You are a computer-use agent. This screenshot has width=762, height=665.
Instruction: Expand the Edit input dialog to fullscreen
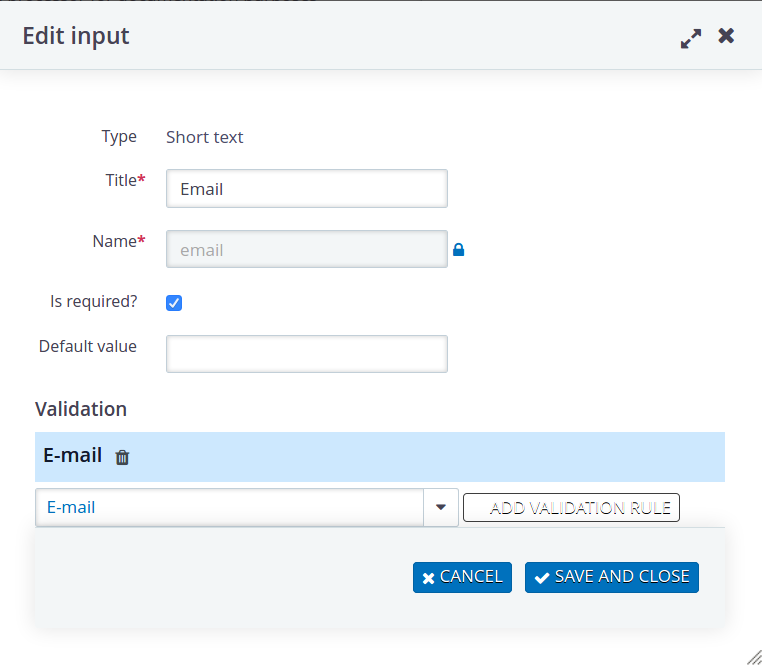coord(691,38)
